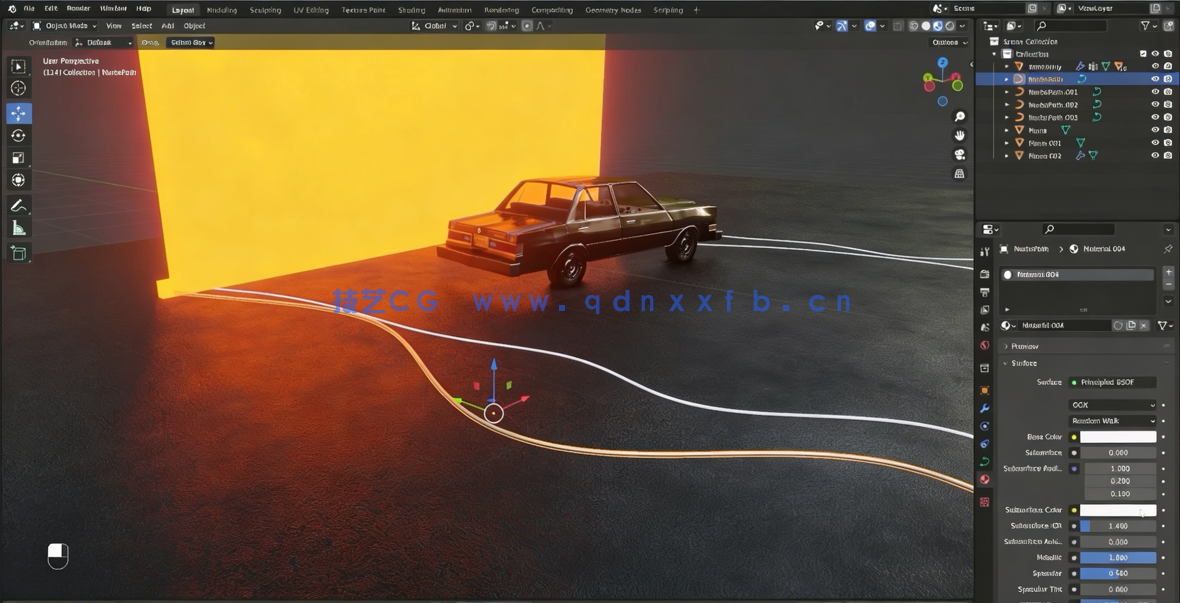1180x603 pixels.
Task: Open the Render menu
Action: coord(76,8)
